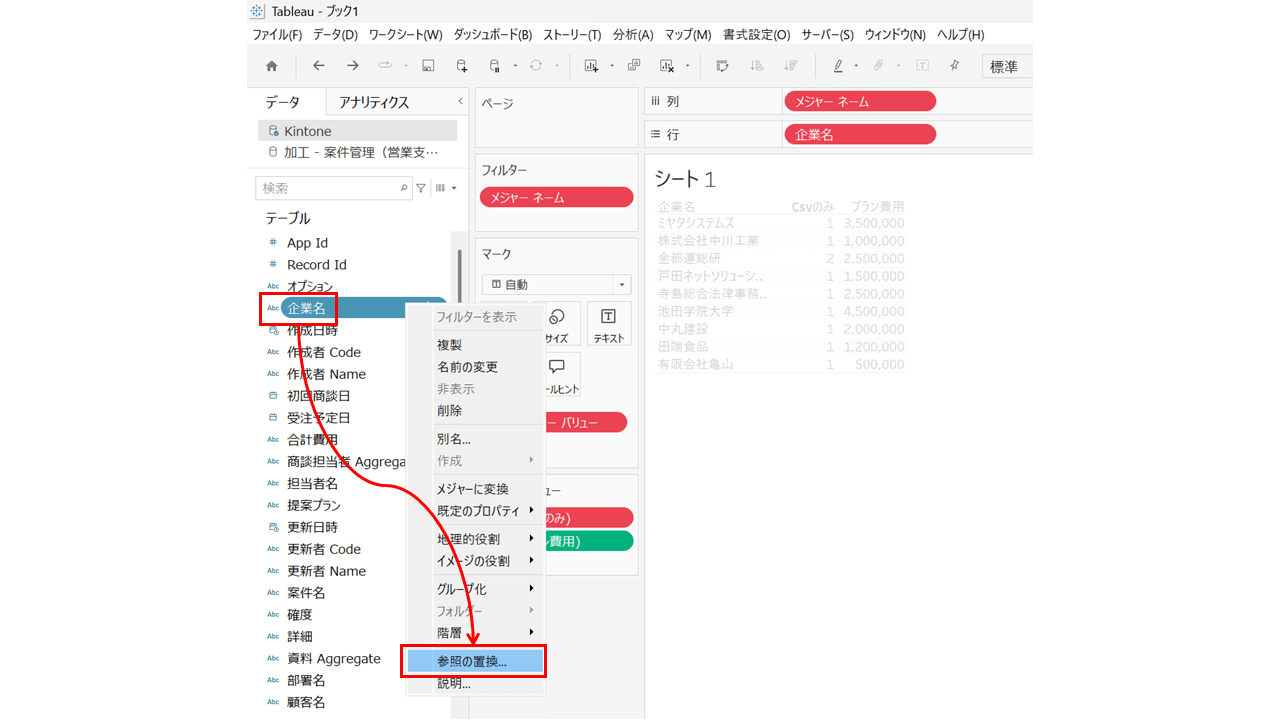The image size is (1280, 720).
Task: Switch to the データ tab
Action: click(x=282, y=102)
